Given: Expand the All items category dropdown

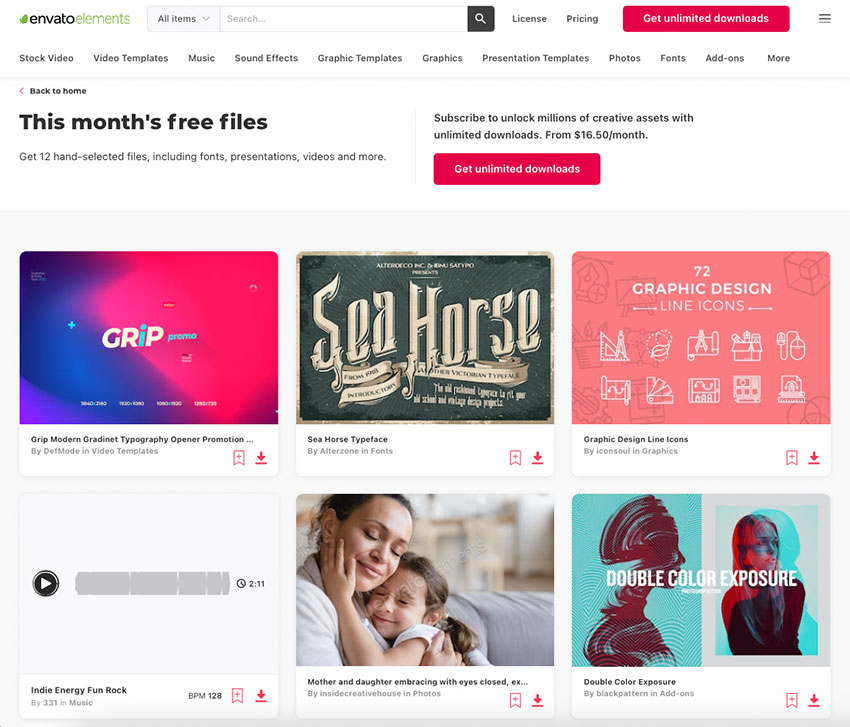Looking at the screenshot, I should 184,18.
